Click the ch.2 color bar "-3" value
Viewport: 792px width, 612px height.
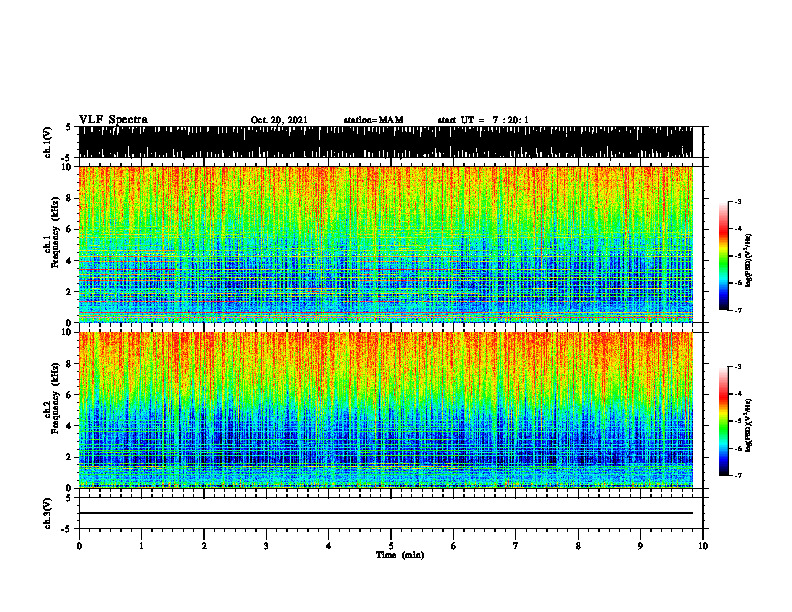point(738,367)
